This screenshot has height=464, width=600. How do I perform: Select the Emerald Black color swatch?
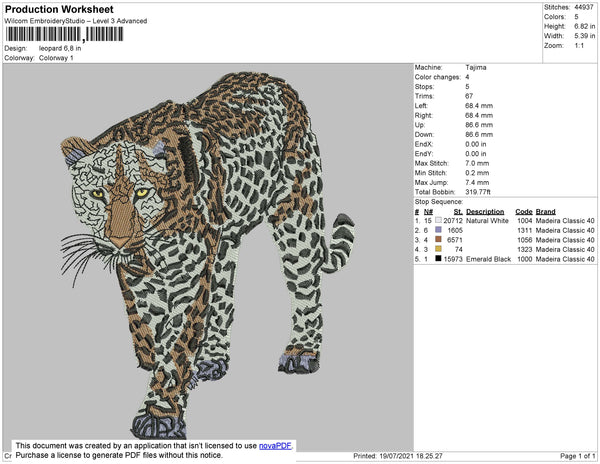click(x=439, y=259)
